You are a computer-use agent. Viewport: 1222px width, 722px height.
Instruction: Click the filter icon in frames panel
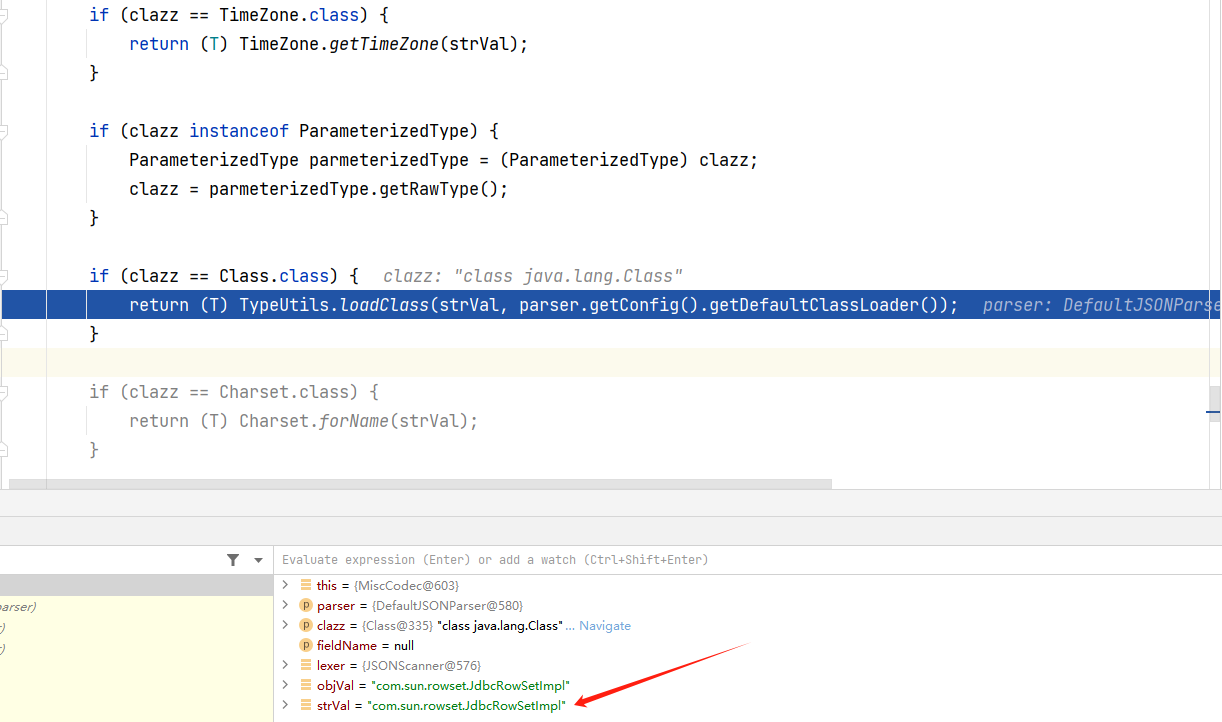[233, 560]
